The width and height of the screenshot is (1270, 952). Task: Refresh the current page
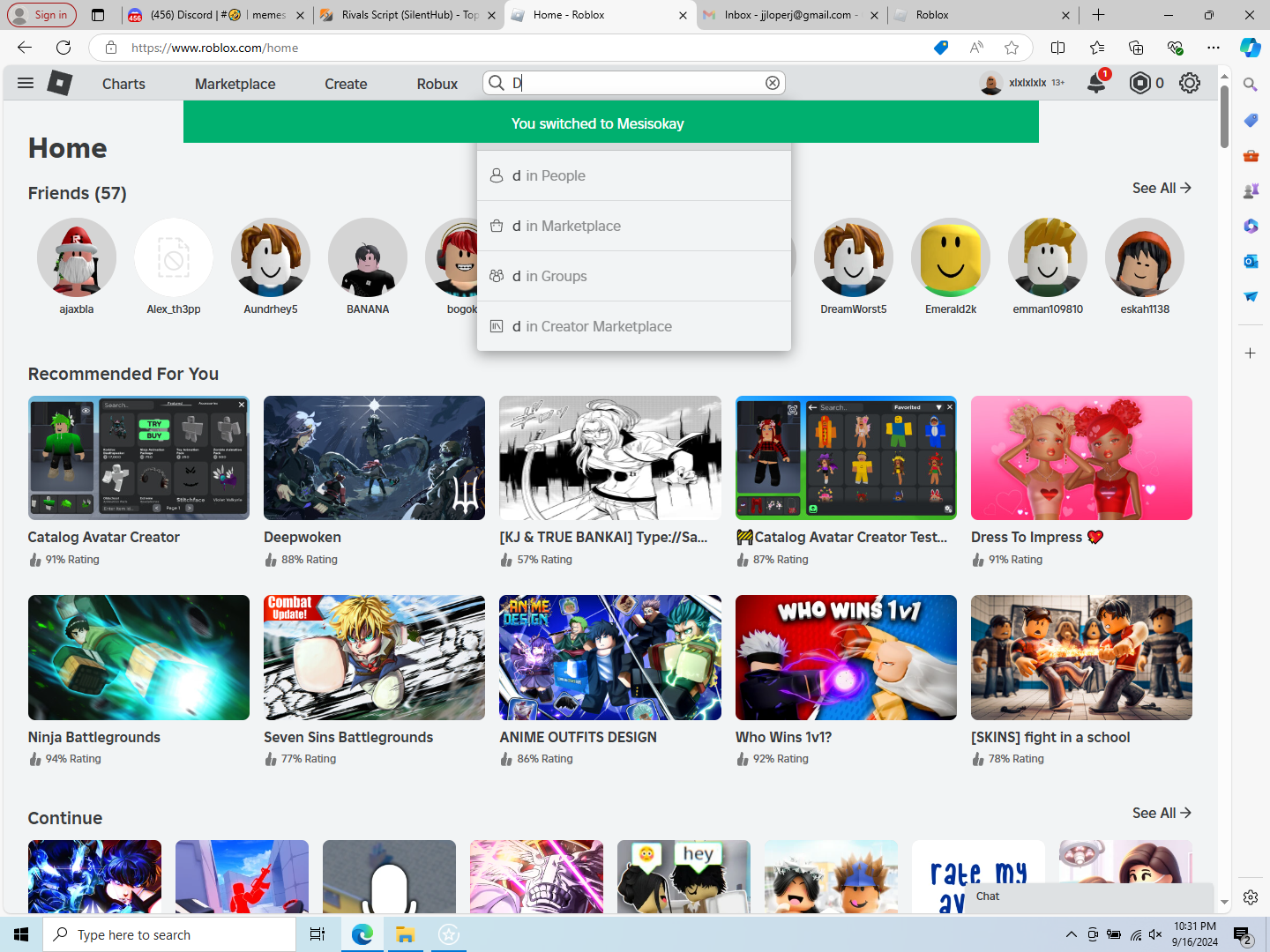63,48
